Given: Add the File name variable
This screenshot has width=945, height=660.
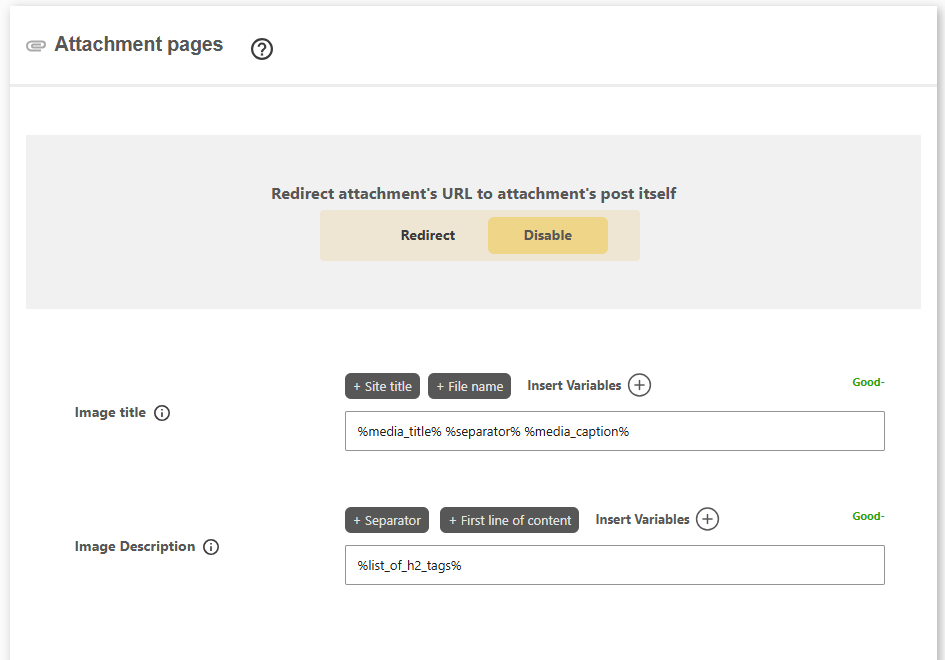Looking at the screenshot, I should pos(469,386).
